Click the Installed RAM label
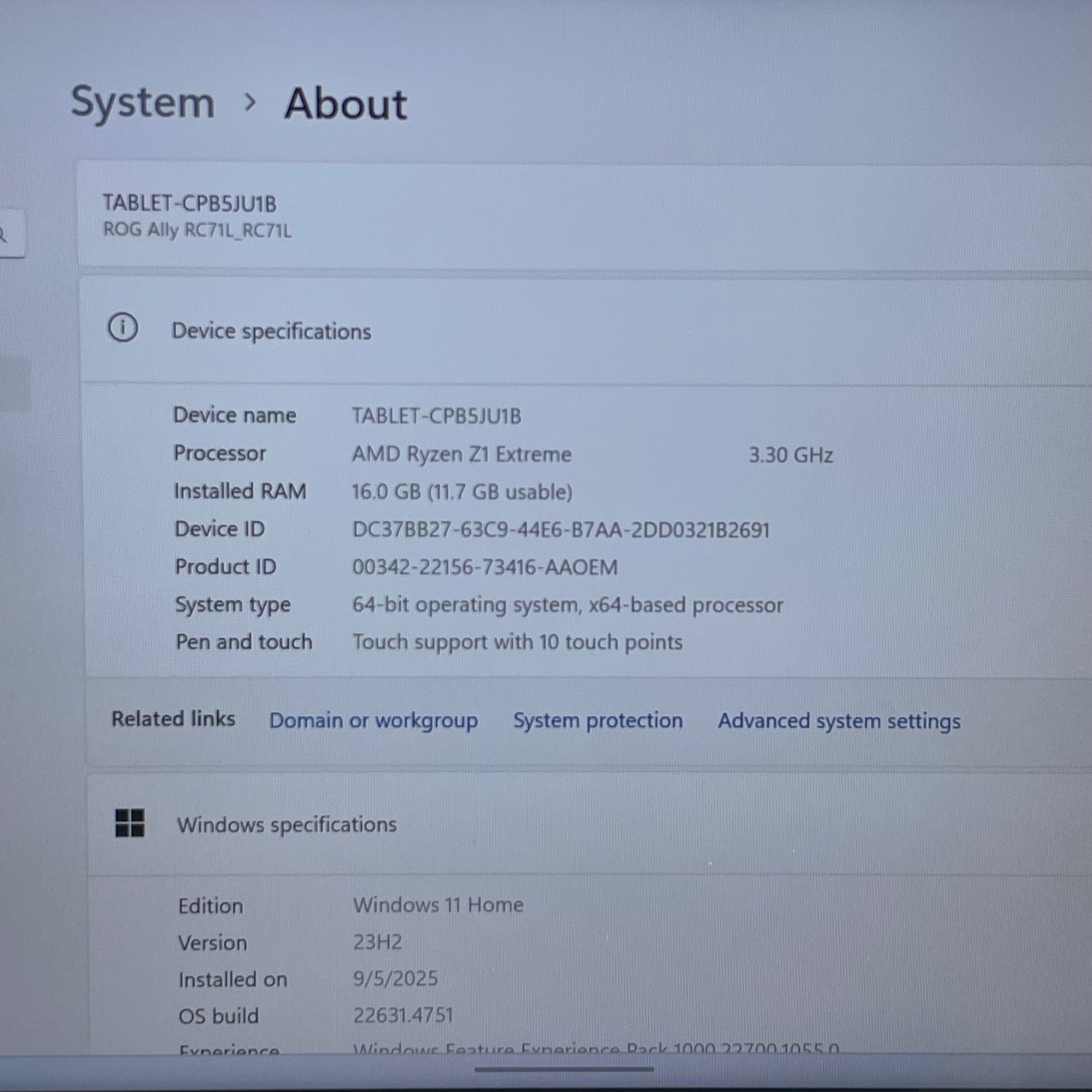The width and height of the screenshot is (1092, 1092). coord(240,491)
